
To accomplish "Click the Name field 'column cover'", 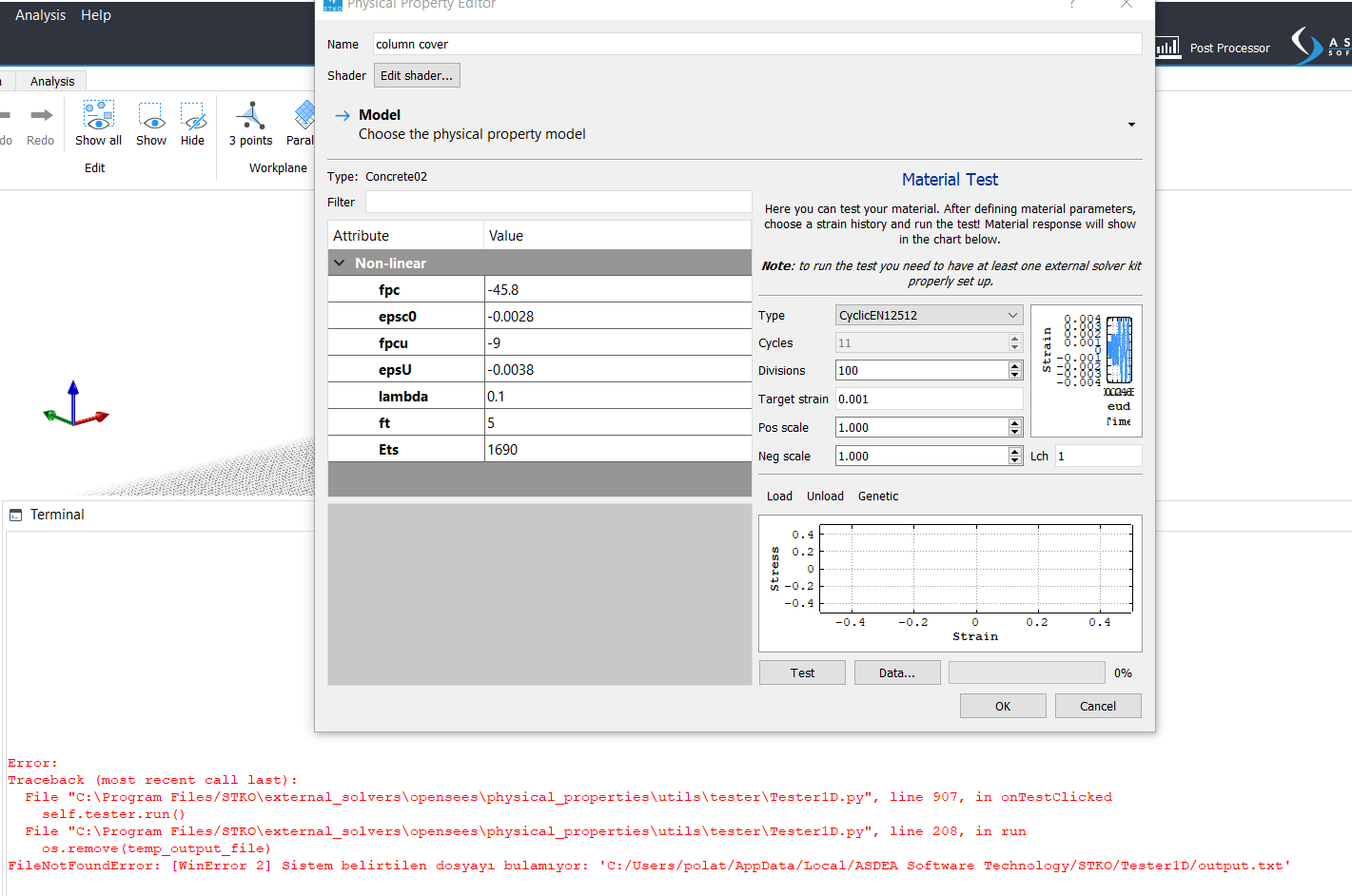I will 757,44.
